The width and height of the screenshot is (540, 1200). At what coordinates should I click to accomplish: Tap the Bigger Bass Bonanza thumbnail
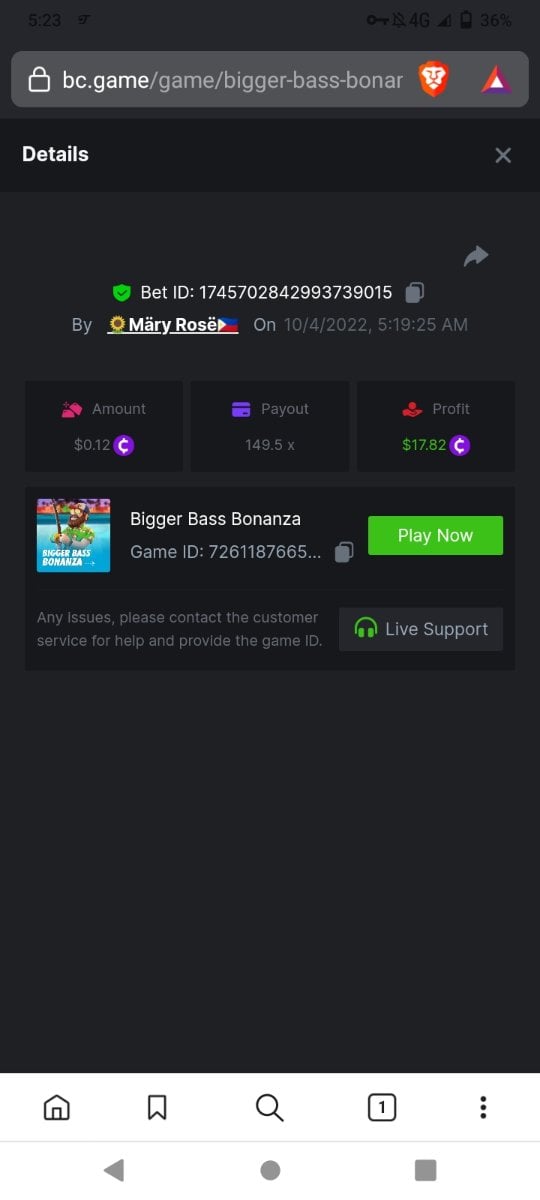pos(74,535)
